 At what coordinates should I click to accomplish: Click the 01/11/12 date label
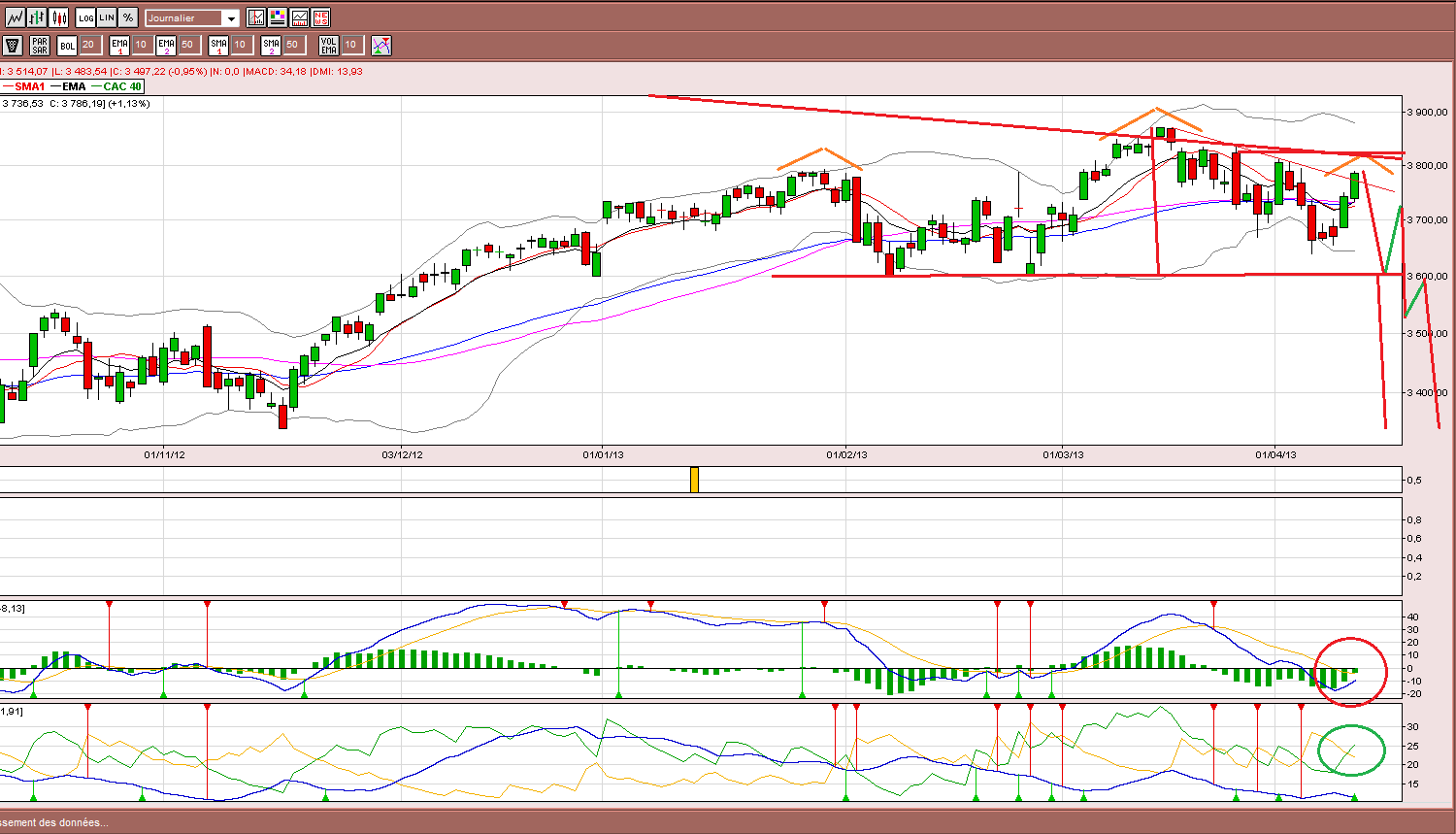[x=164, y=454]
